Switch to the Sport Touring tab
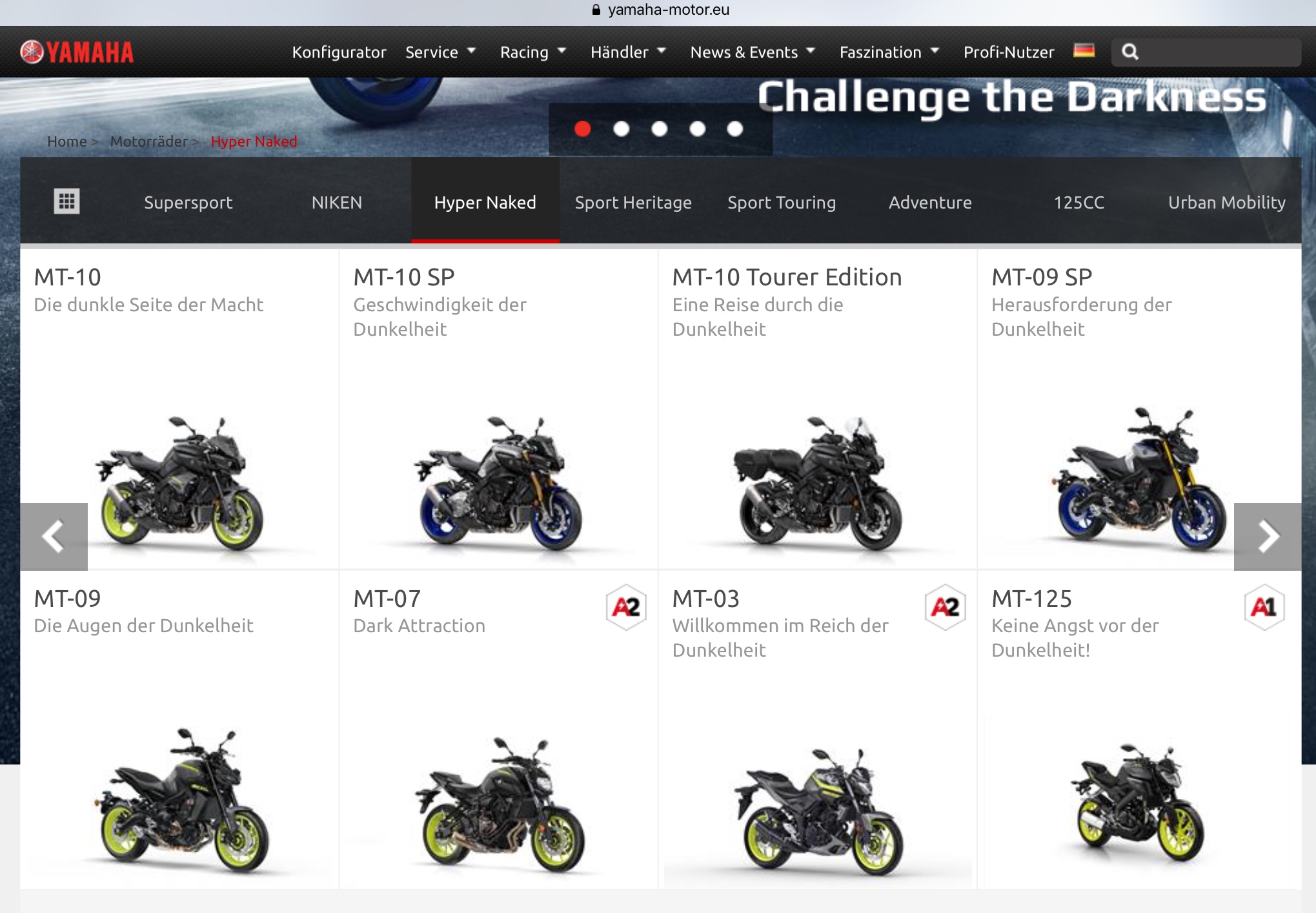The width and height of the screenshot is (1316, 913). click(x=782, y=202)
